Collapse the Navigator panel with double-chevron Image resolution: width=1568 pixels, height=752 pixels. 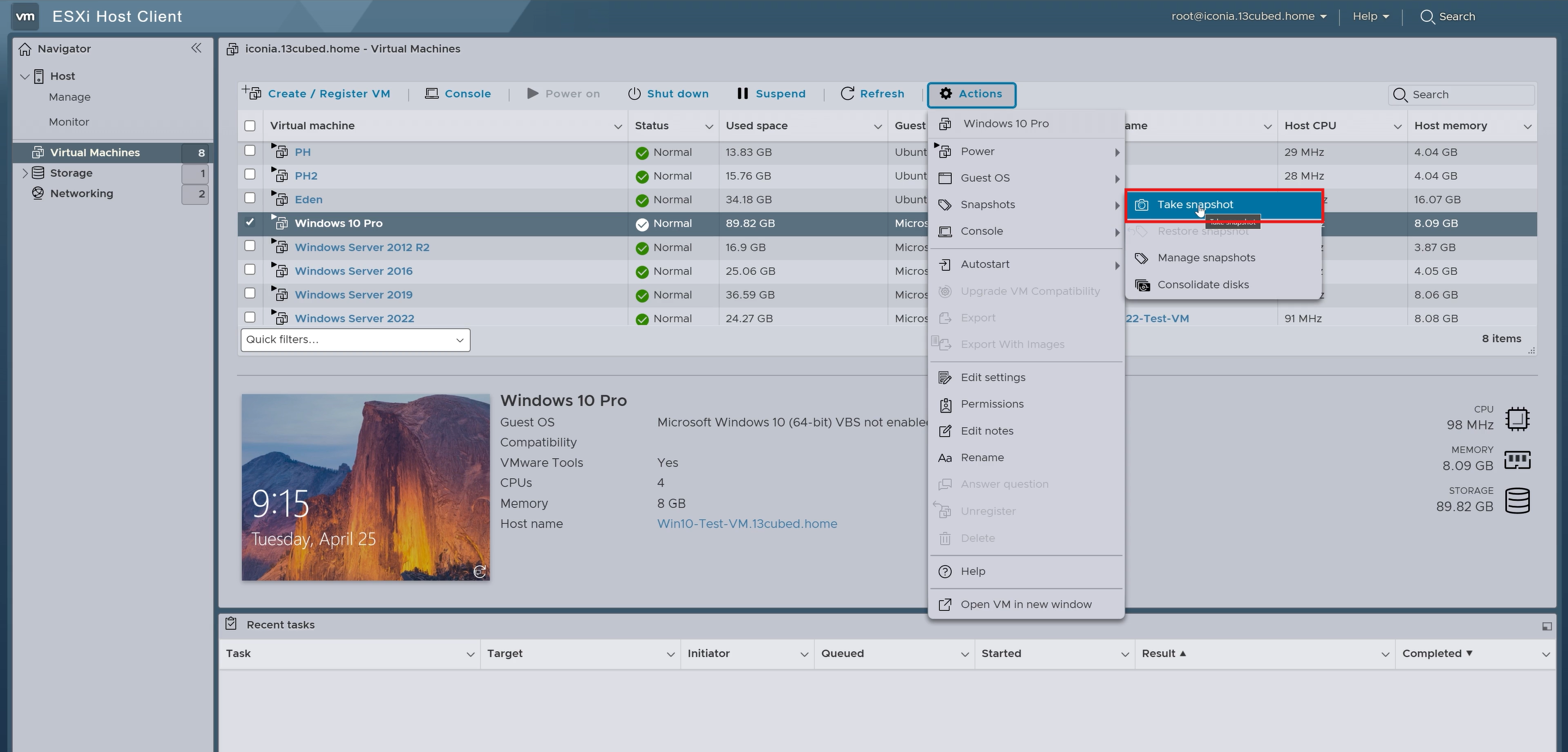tap(196, 48)
